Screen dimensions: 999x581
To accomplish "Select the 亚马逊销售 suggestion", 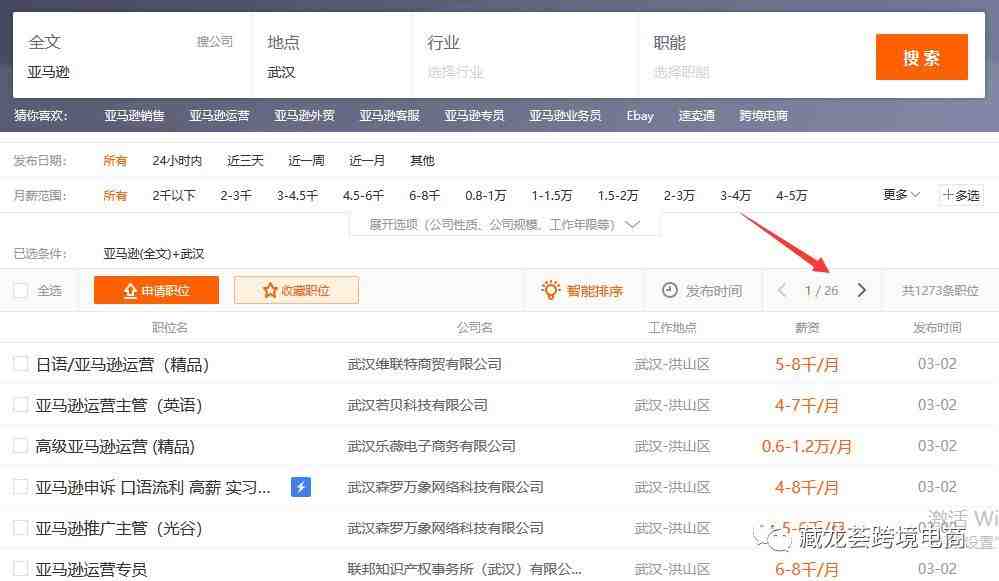I will 134,115.
